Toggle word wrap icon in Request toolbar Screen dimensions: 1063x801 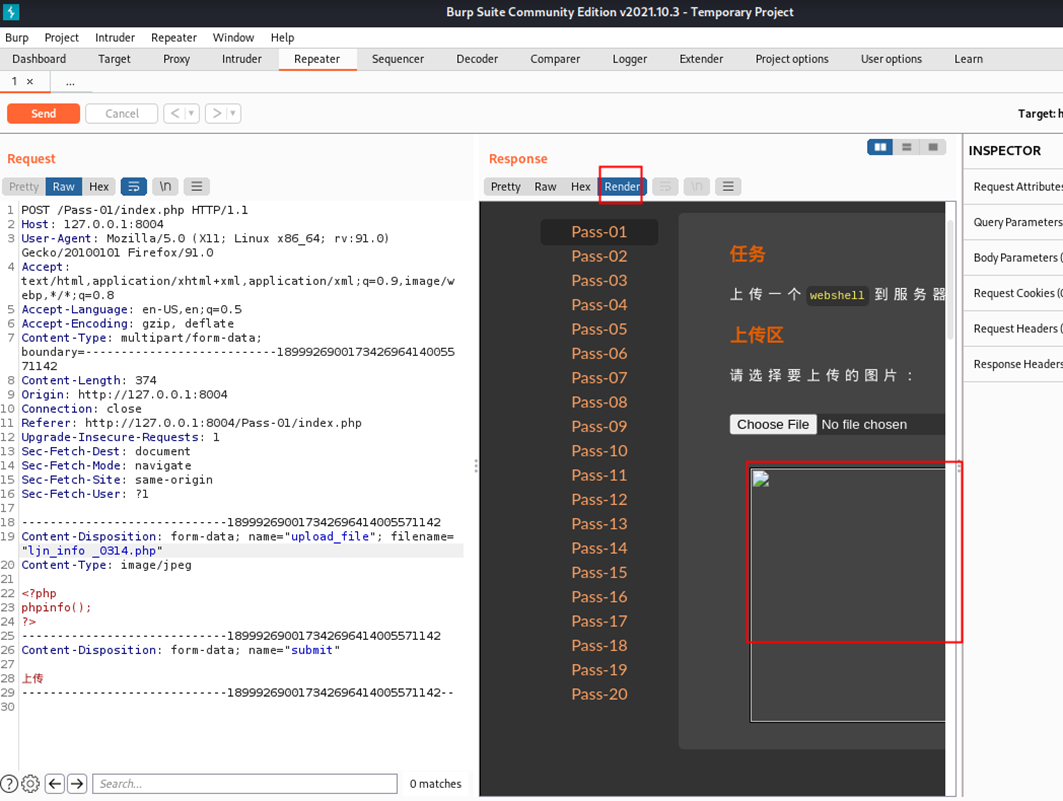point(134,186)
